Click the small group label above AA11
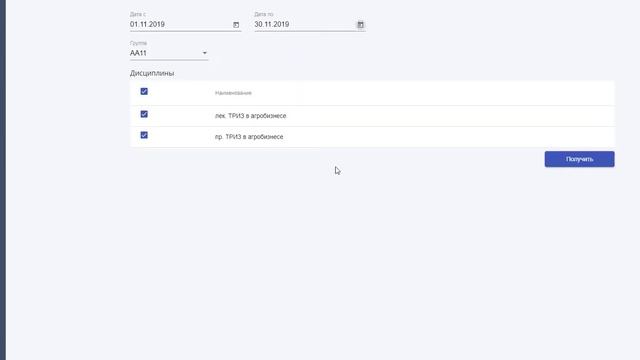The height and width of the screenshot is (360, 640). 138,43
